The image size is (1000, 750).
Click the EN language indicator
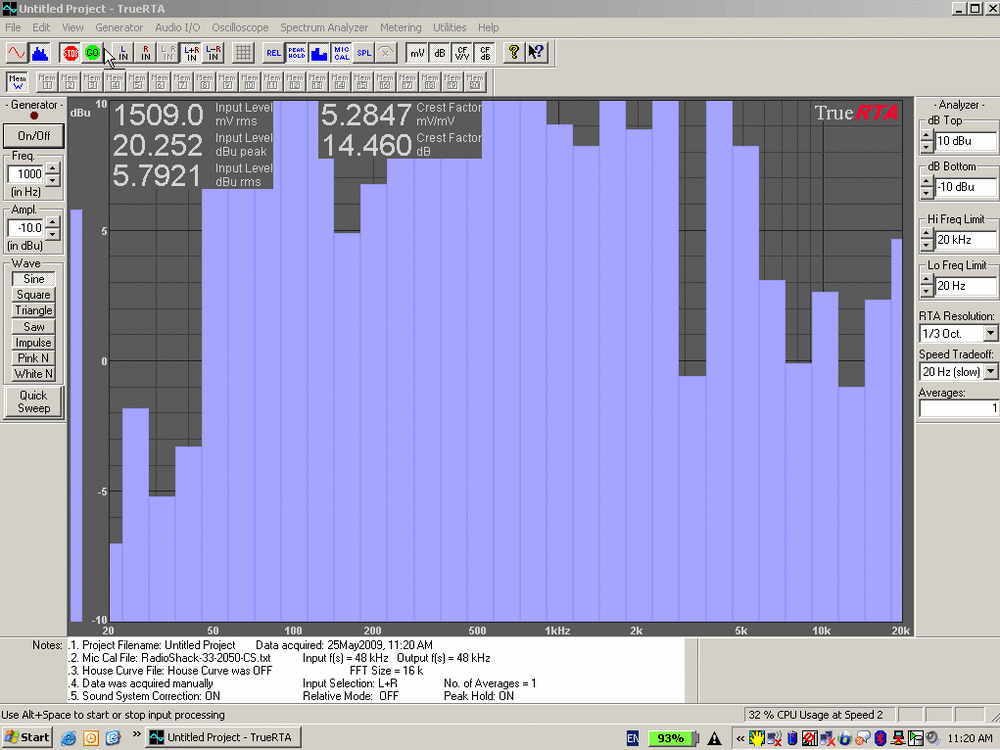point(633,738)
